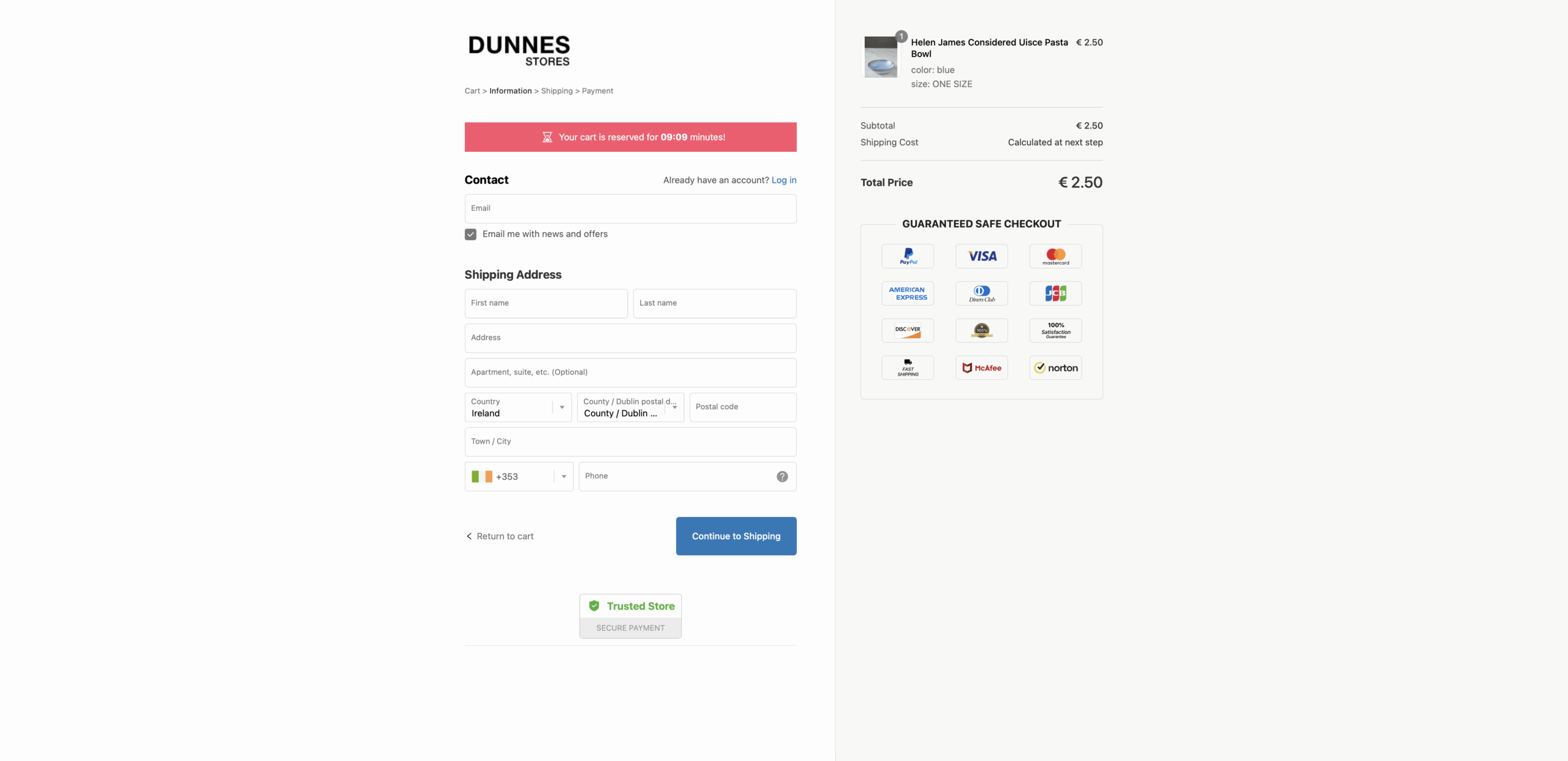1568x761 pixels.
Task: Select Information breadcrumb step
Action: (x=510, y=91)
